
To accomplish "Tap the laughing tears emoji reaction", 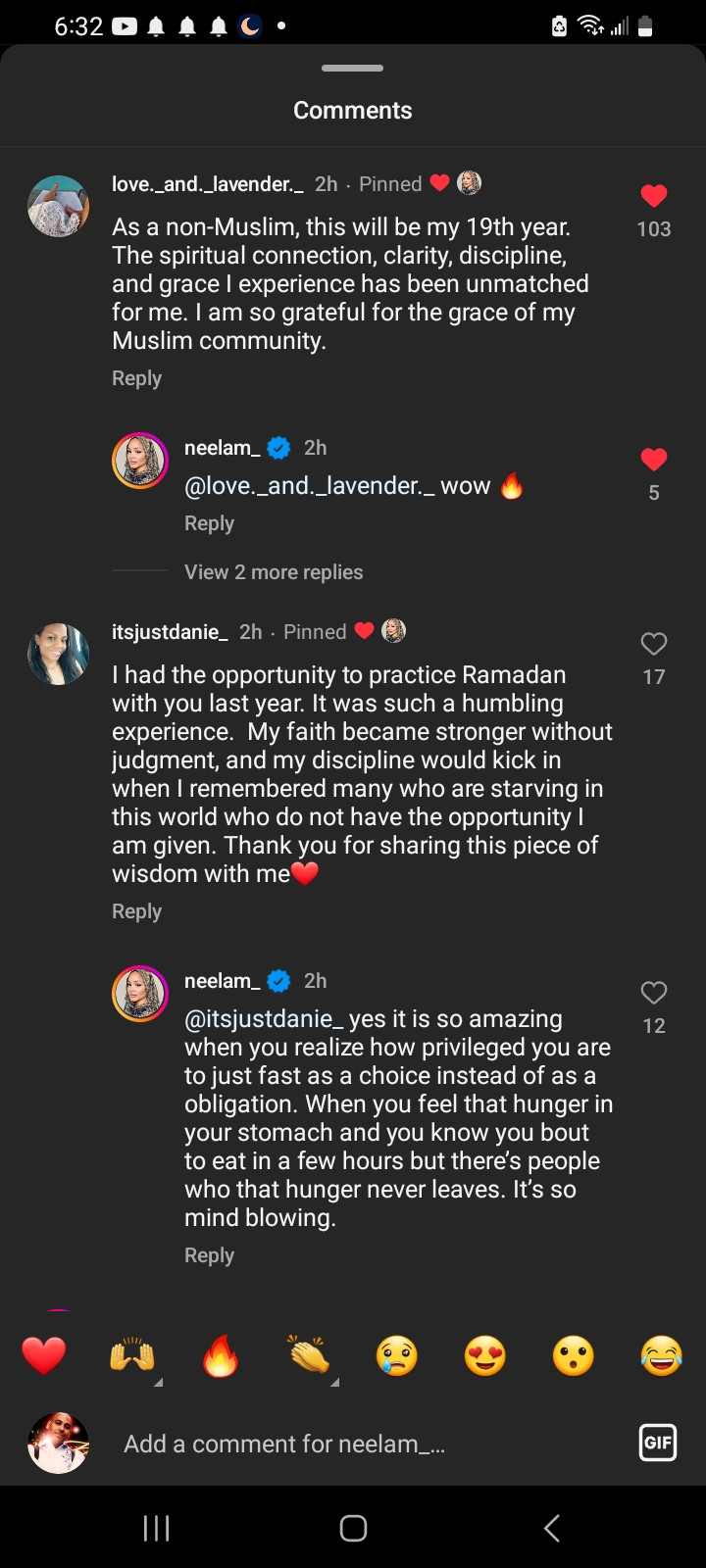I will pyautogui.click(x=661, y=1356).
